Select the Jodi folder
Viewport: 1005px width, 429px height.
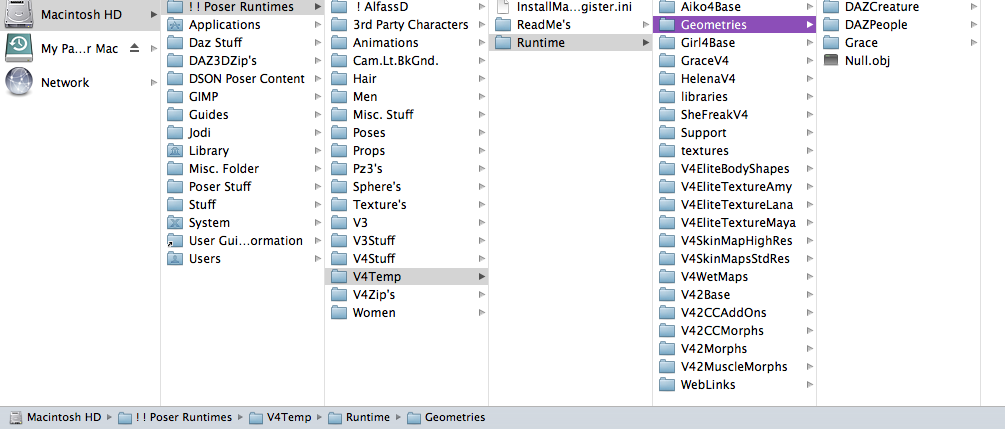[x=243, y=133]
